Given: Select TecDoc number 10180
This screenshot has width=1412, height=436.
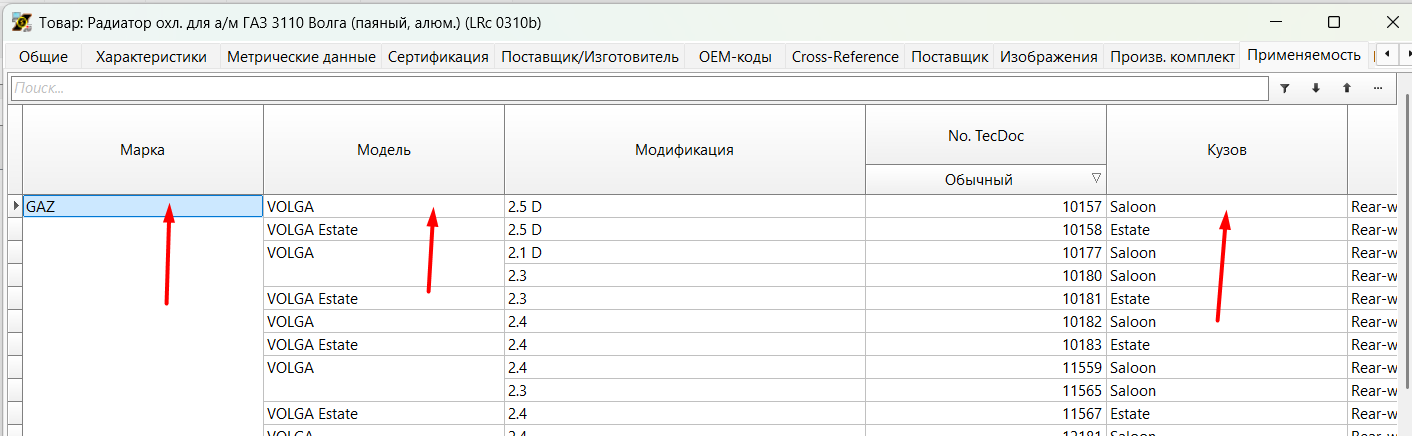Looking at the screenshot, I should tap(986, 276).
